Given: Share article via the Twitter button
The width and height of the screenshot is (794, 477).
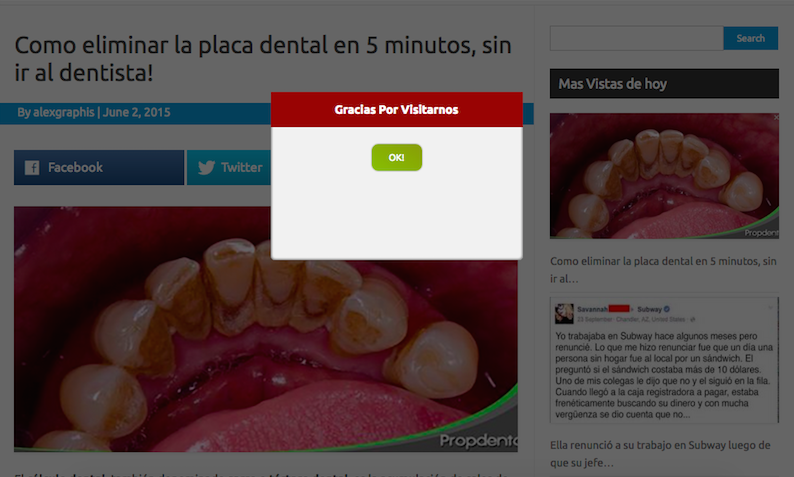Looking at the screenshot, I should pyautogui.click(x=229, y=167).
